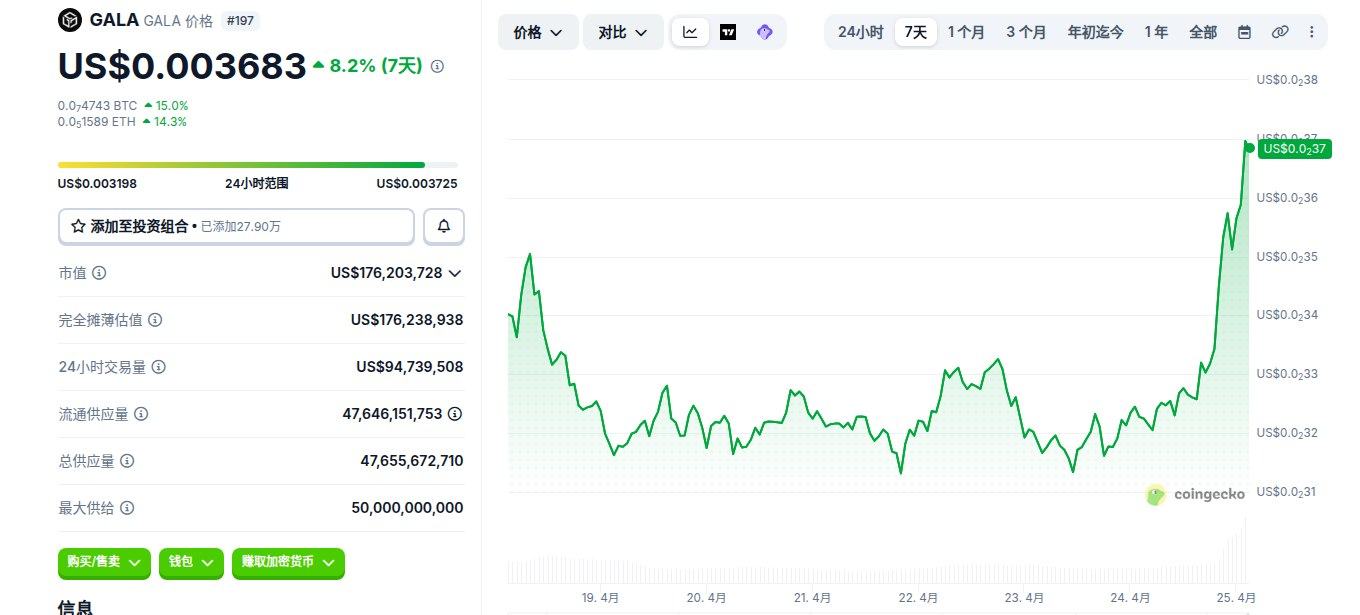Select the 年初迄今 time range tab
1360x615 pixels.
(x=1096, y=32)
